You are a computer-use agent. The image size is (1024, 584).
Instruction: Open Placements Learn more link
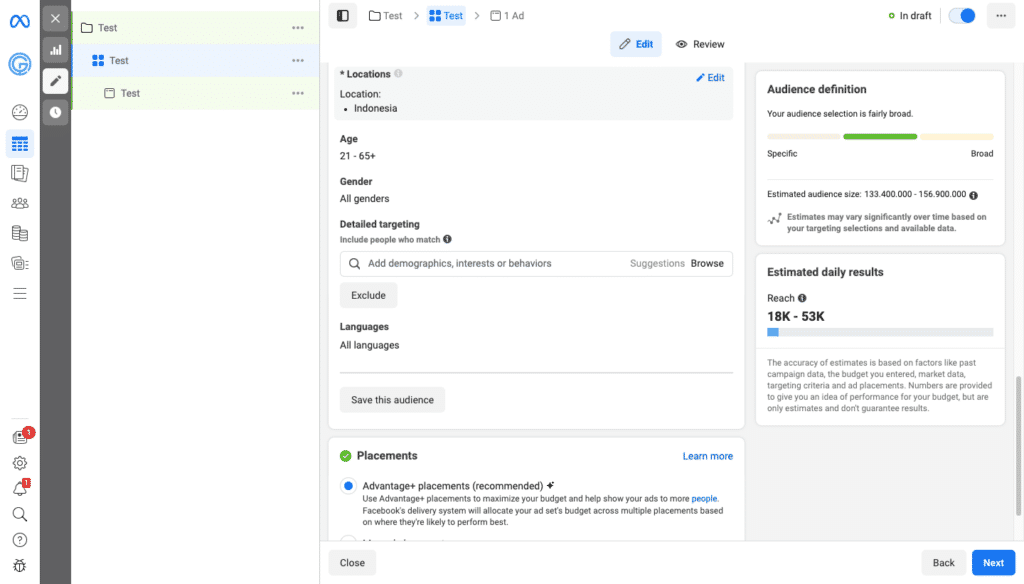coord(708,457)
